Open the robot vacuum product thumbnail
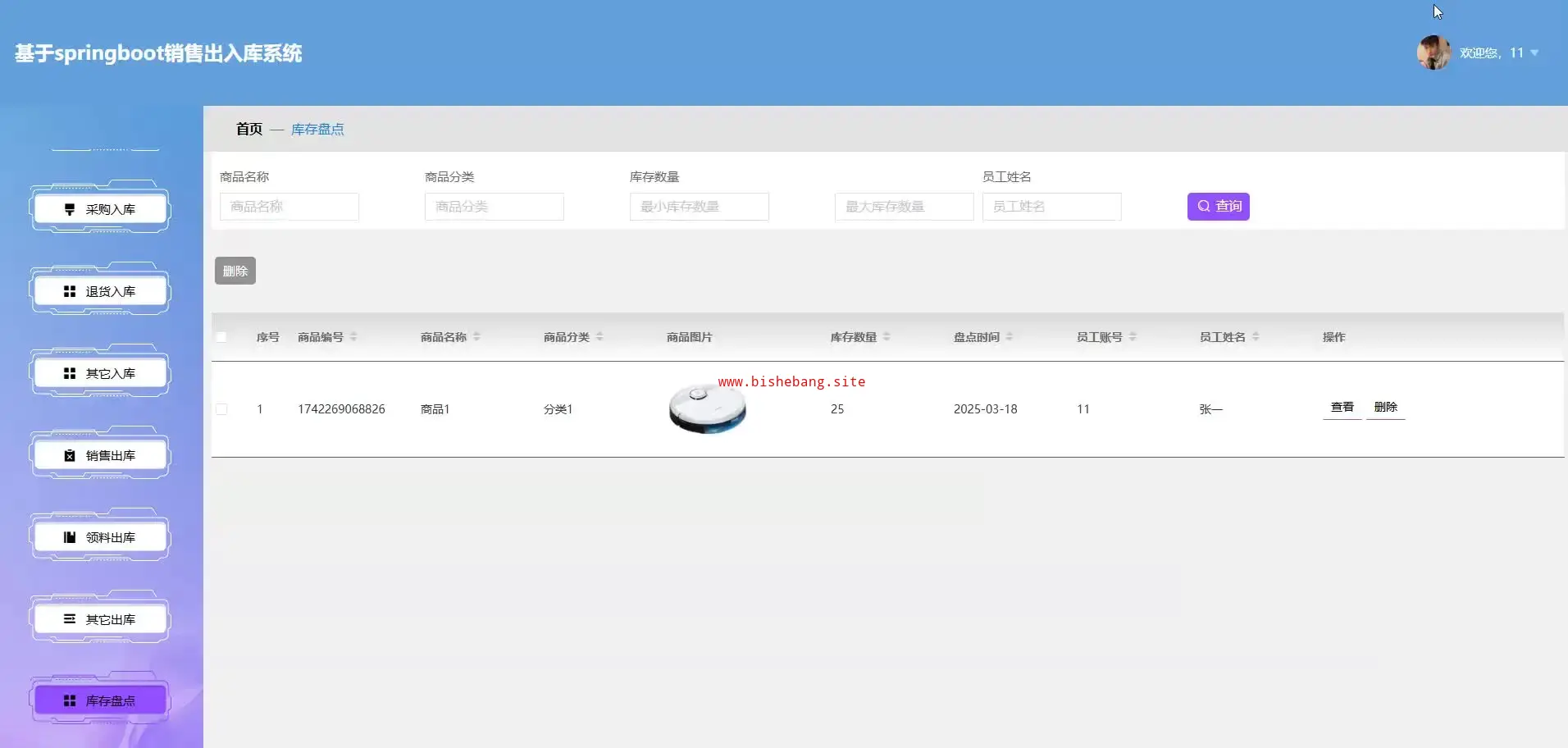 pyautogui.click(x=708, y=408)
